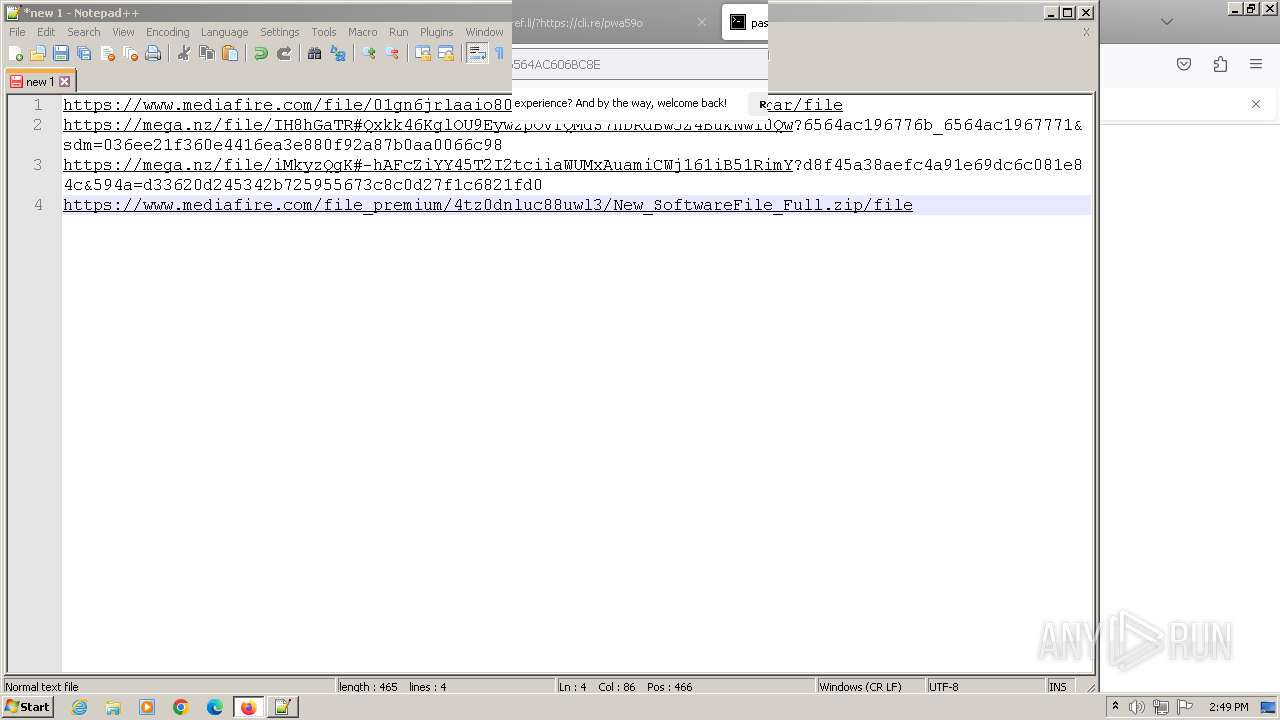Open the Replace dialog icon
The width and height of the screenshot is (1280, 720).
coord(338,54)
